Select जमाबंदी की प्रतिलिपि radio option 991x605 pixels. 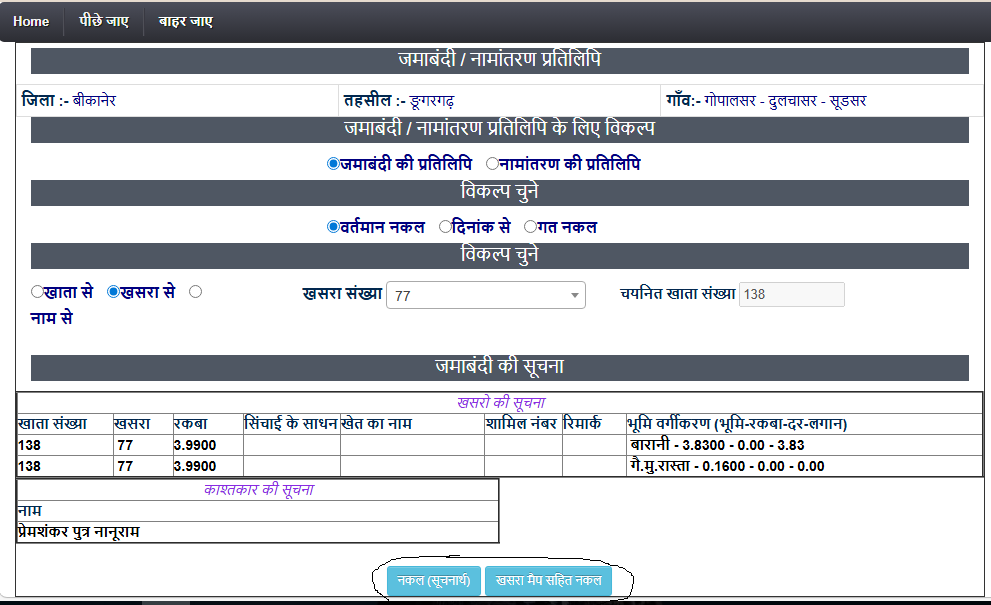333,164
